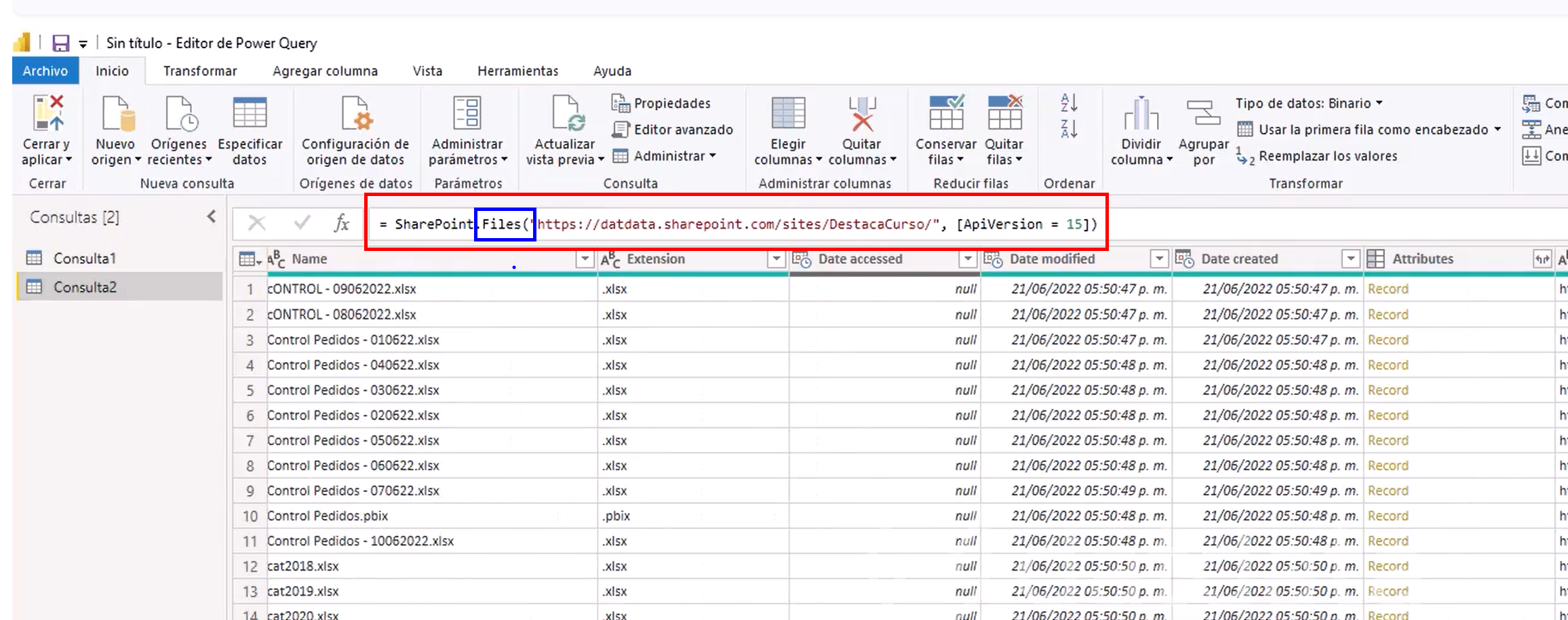1568x620 pixels.
Task: Open the Name column filter dropdown
Action: tap(584, 259)
